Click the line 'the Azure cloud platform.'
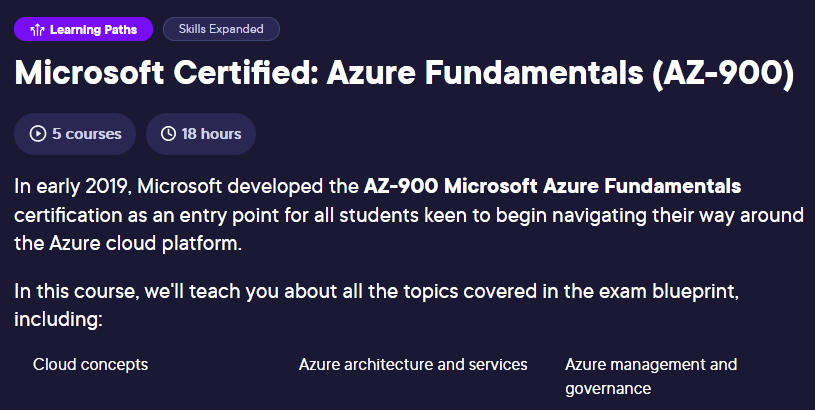 point(128,243)
